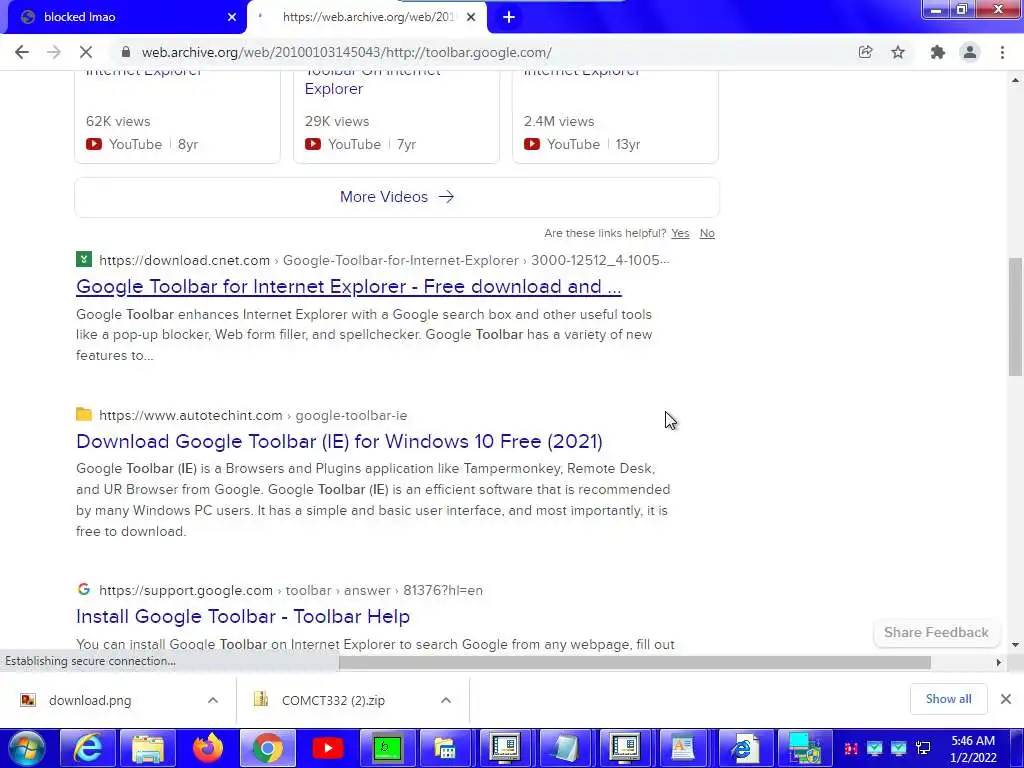This screenshot has height=768, width=1024.
Task: Expand options for COMCT332 (2).zip
Action: point(446,700)
